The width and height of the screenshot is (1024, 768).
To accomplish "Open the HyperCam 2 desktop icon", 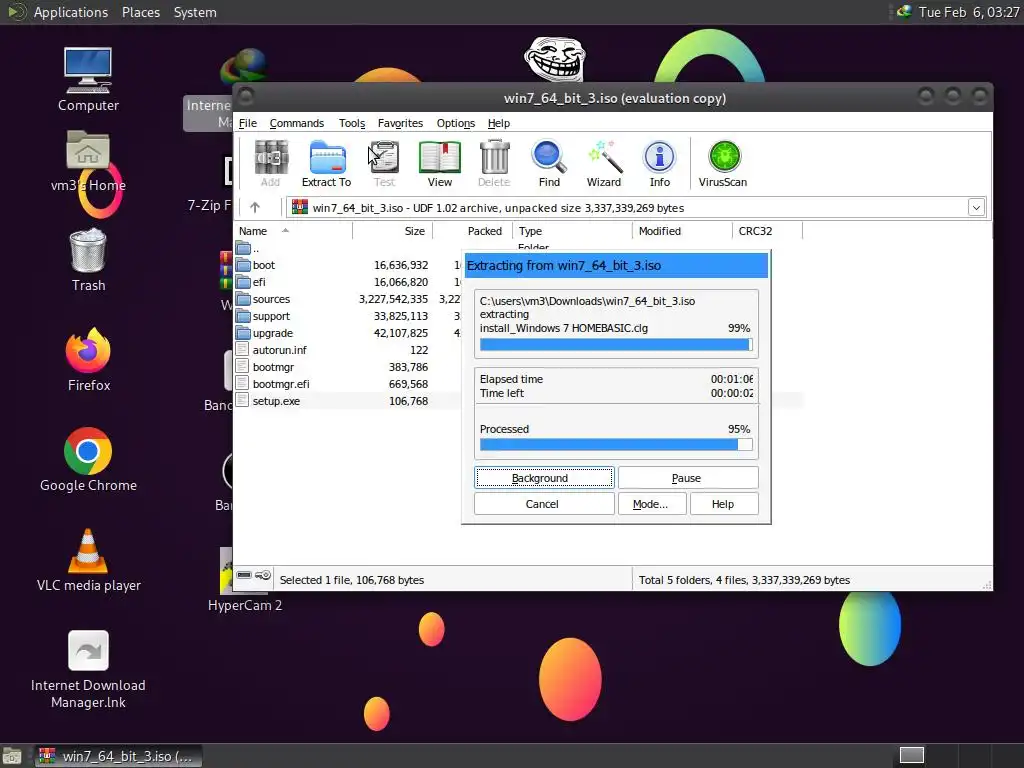I will click(244, 580).
